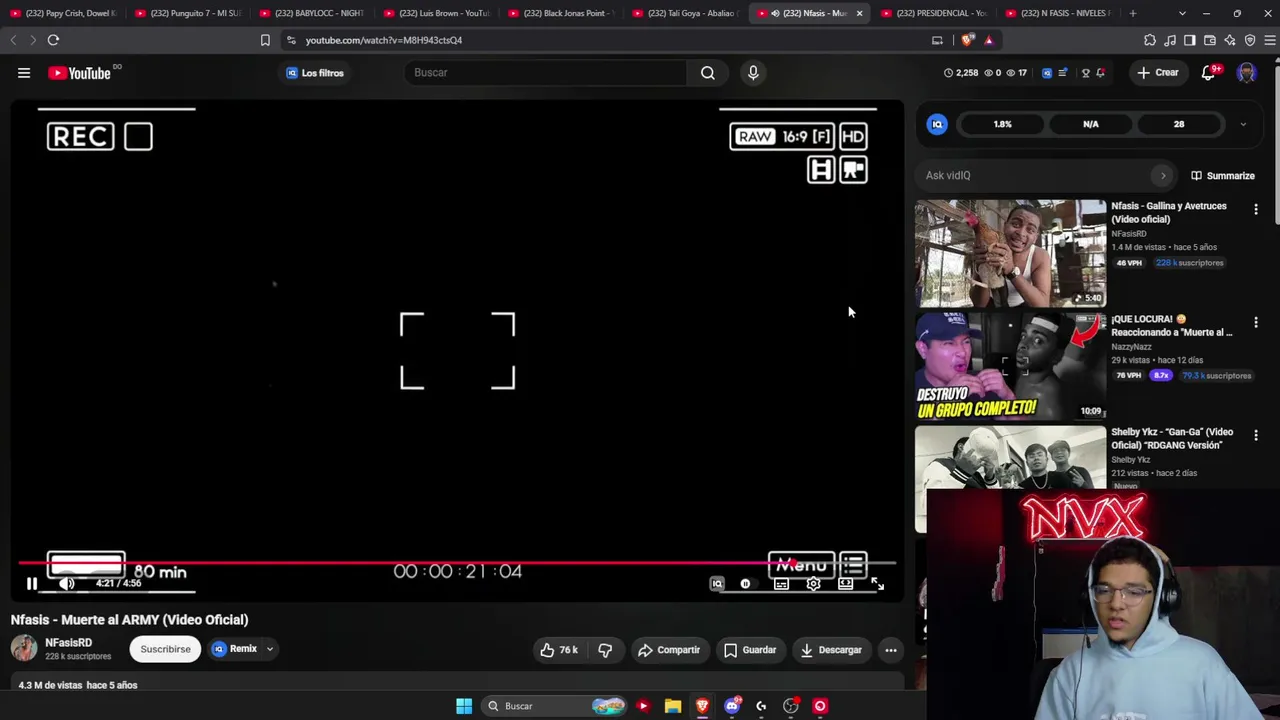Switch to the Luis Brown tab

[x=436, y=13]
